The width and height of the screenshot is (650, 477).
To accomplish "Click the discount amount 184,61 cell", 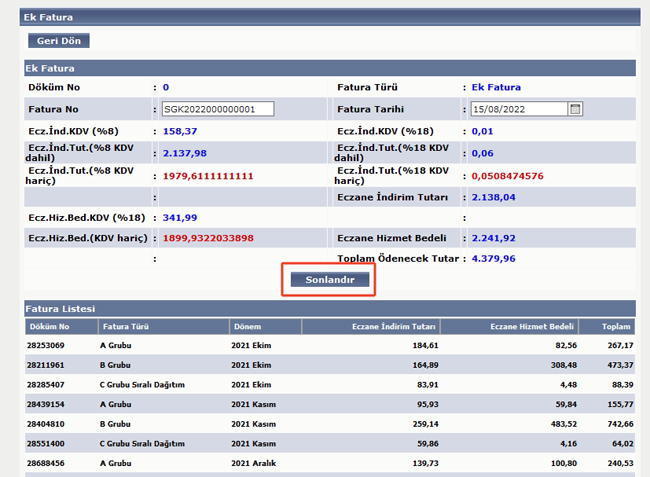I will point(425,345).
